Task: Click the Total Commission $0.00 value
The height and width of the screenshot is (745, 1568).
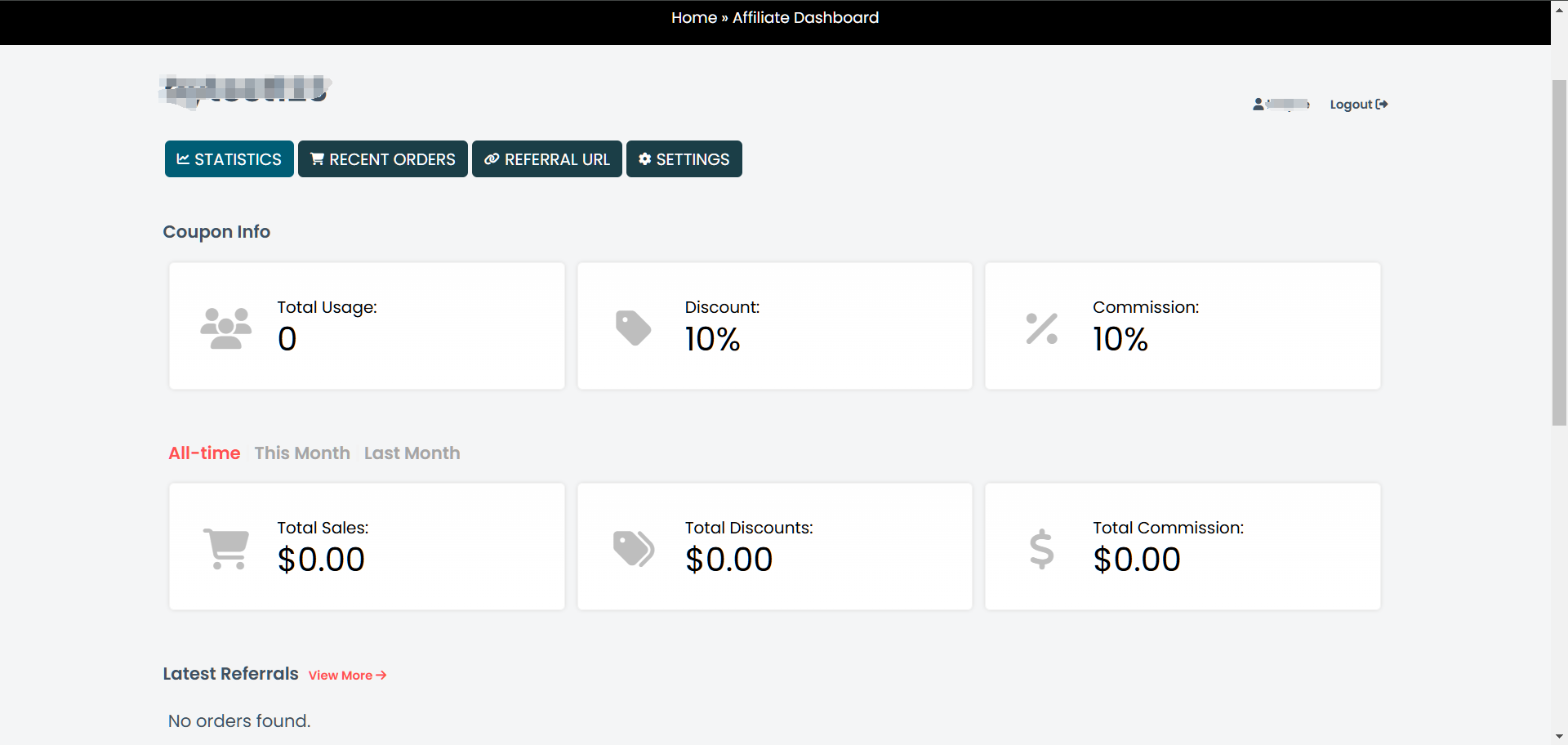Action: coord(1137,560)
